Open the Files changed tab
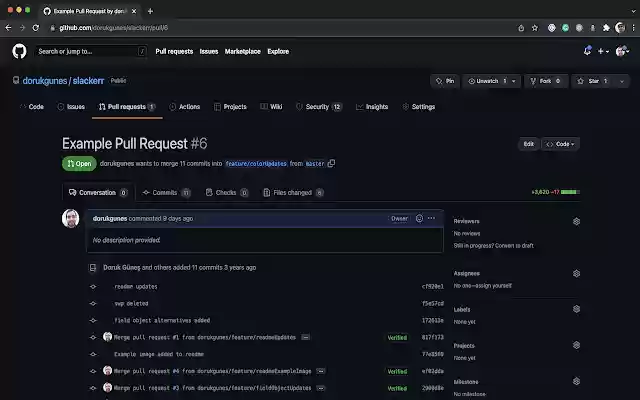Image resolution: width=640 pixels, height=400 pixels. point(293,192)
